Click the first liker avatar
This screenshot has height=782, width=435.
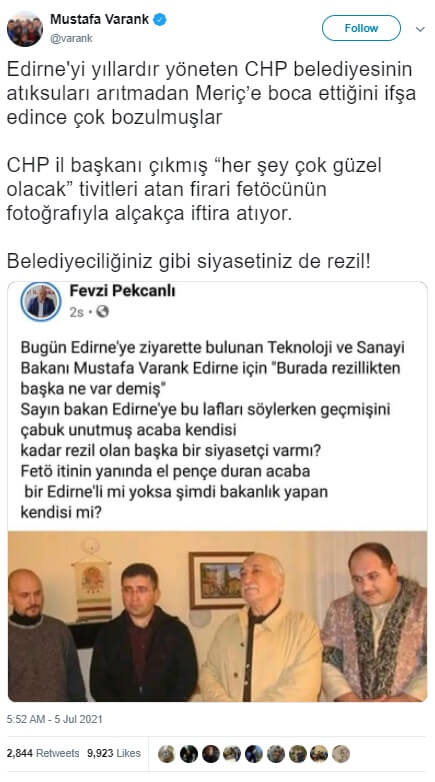tap(167, 754)
